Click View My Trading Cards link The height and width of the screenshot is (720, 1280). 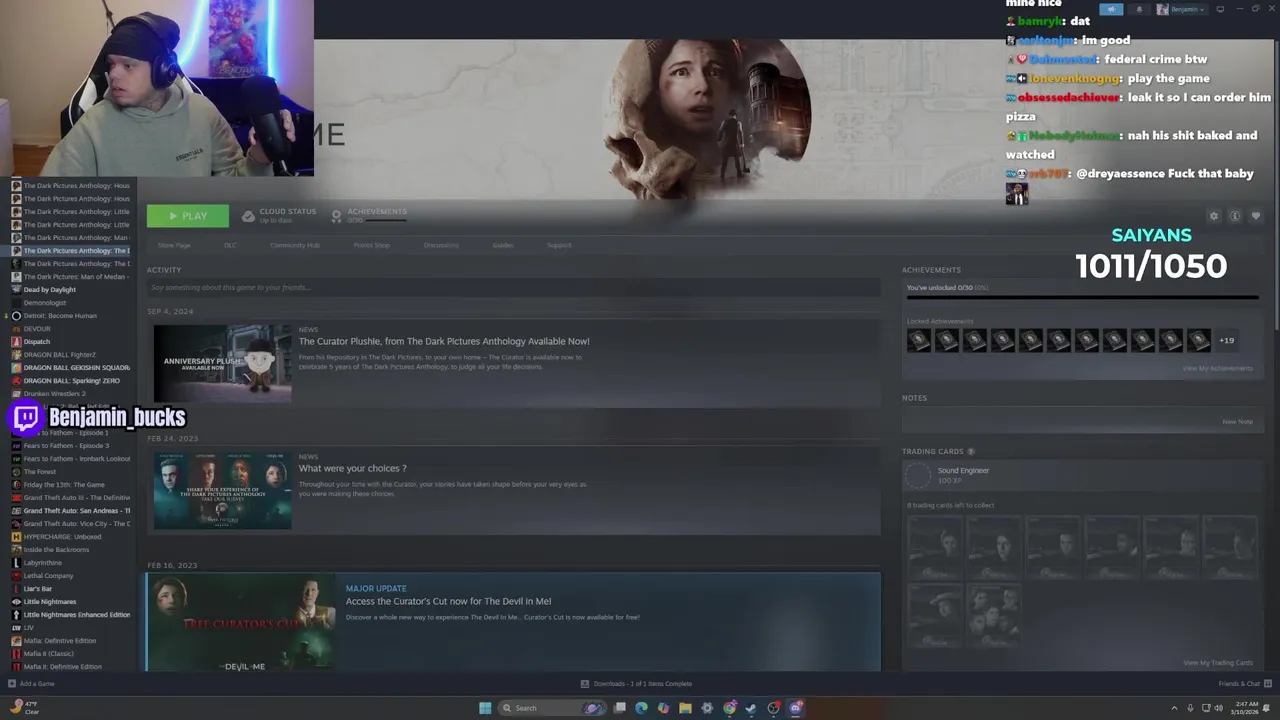(x=1218, y=663)
